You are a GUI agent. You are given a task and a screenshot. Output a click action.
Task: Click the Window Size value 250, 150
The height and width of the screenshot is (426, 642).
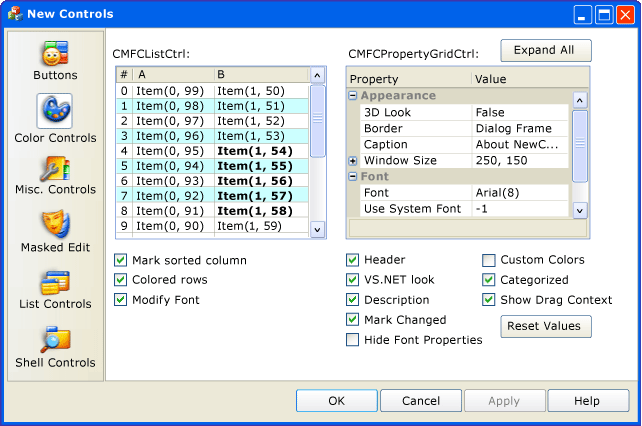coord(520,160)
